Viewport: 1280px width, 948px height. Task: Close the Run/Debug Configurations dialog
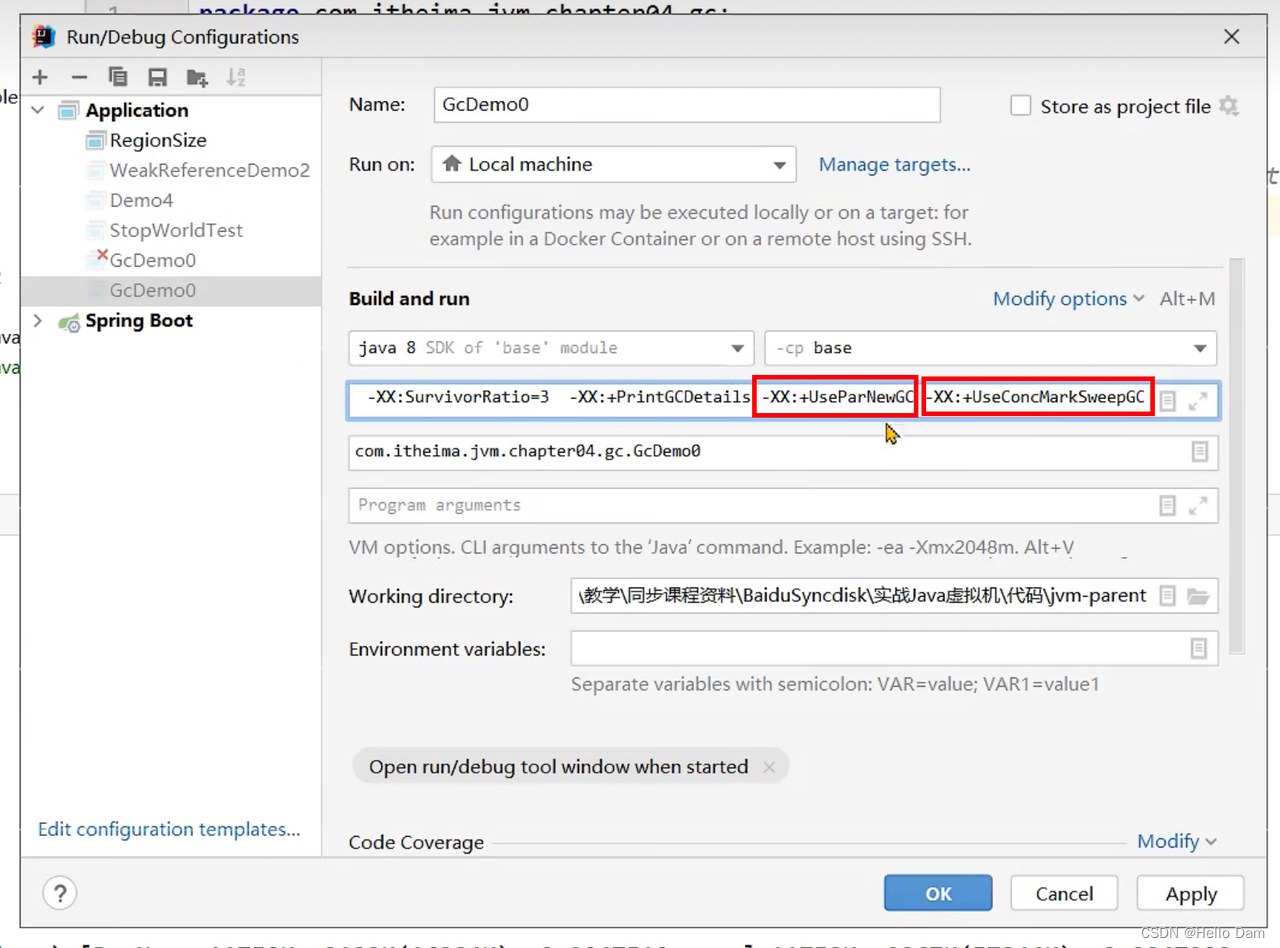click(1231, 37)
